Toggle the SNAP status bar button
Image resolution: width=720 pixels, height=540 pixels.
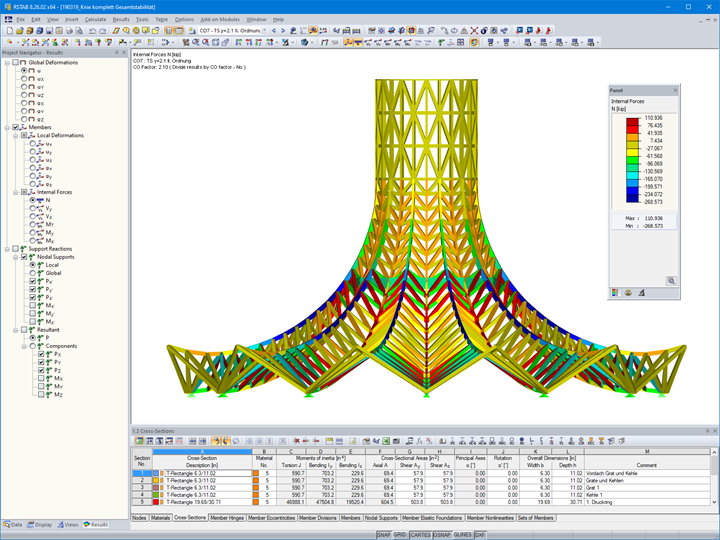pos(383,535)
